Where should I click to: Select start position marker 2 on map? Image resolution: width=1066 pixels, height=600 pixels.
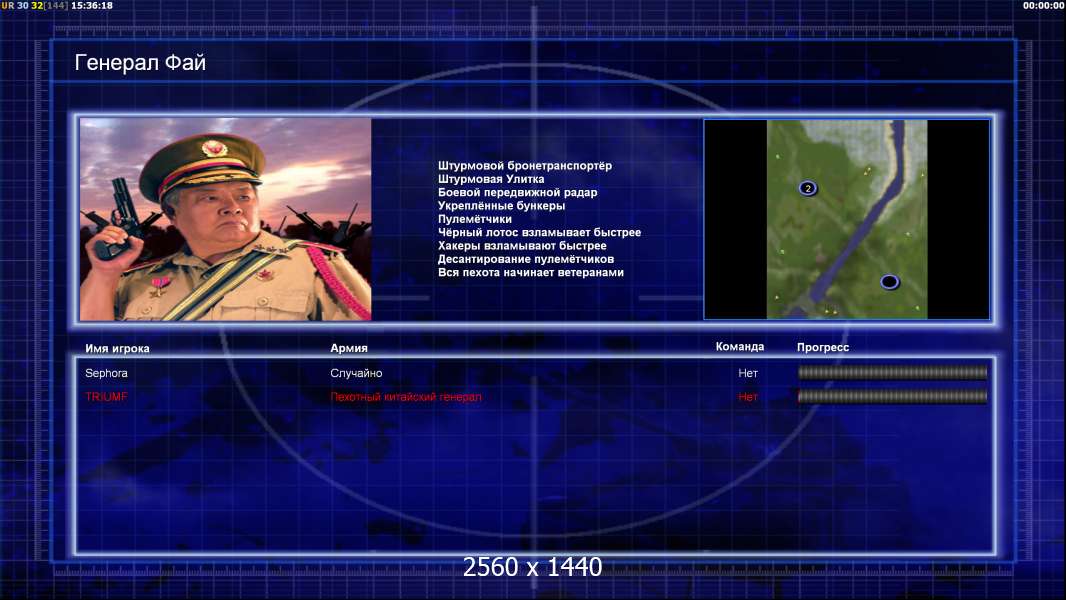tap(808, 188)
